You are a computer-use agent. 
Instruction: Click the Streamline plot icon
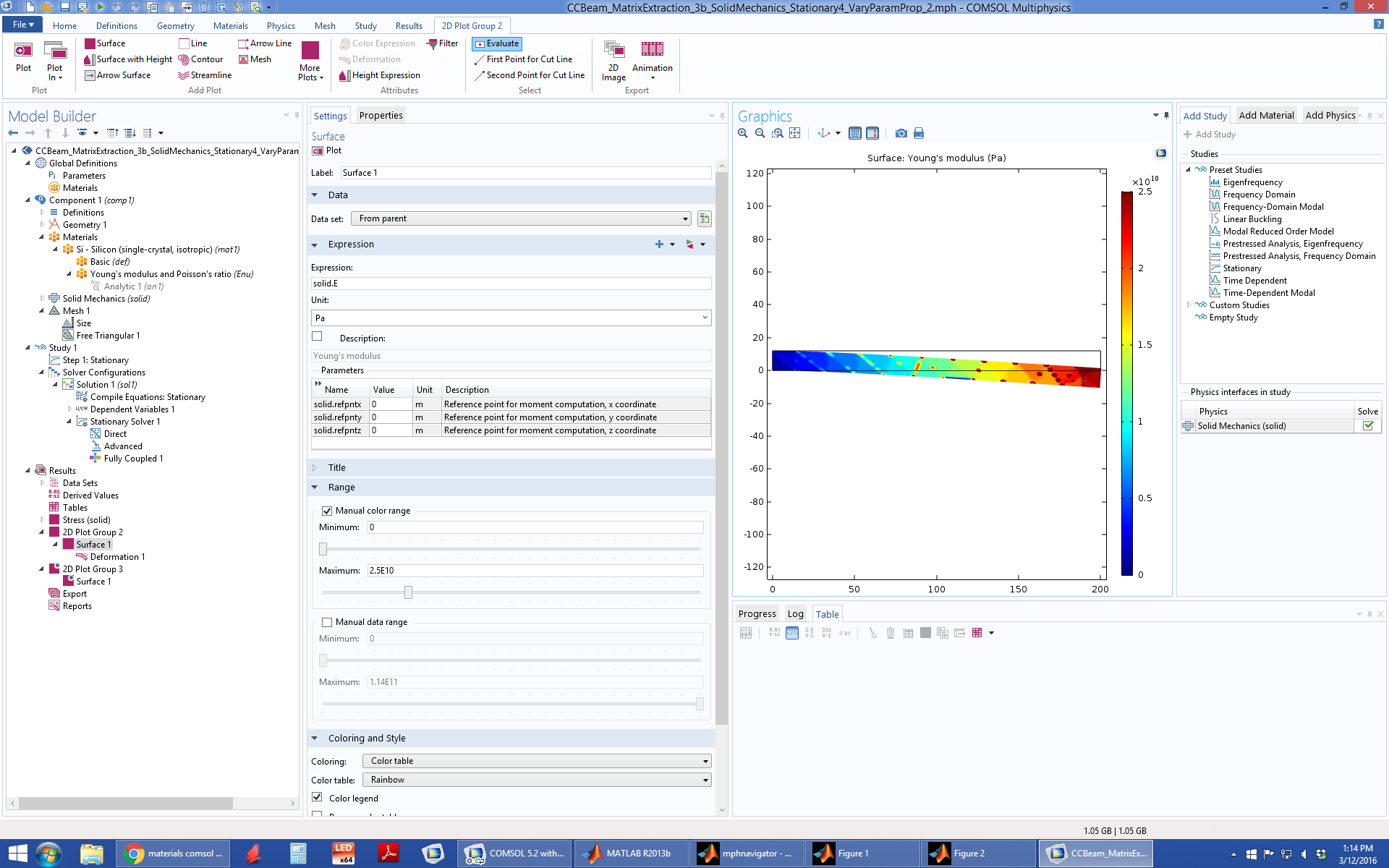pos(184,75)
